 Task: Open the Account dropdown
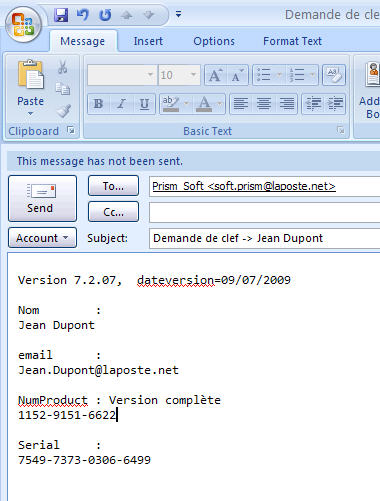point(43,238)
